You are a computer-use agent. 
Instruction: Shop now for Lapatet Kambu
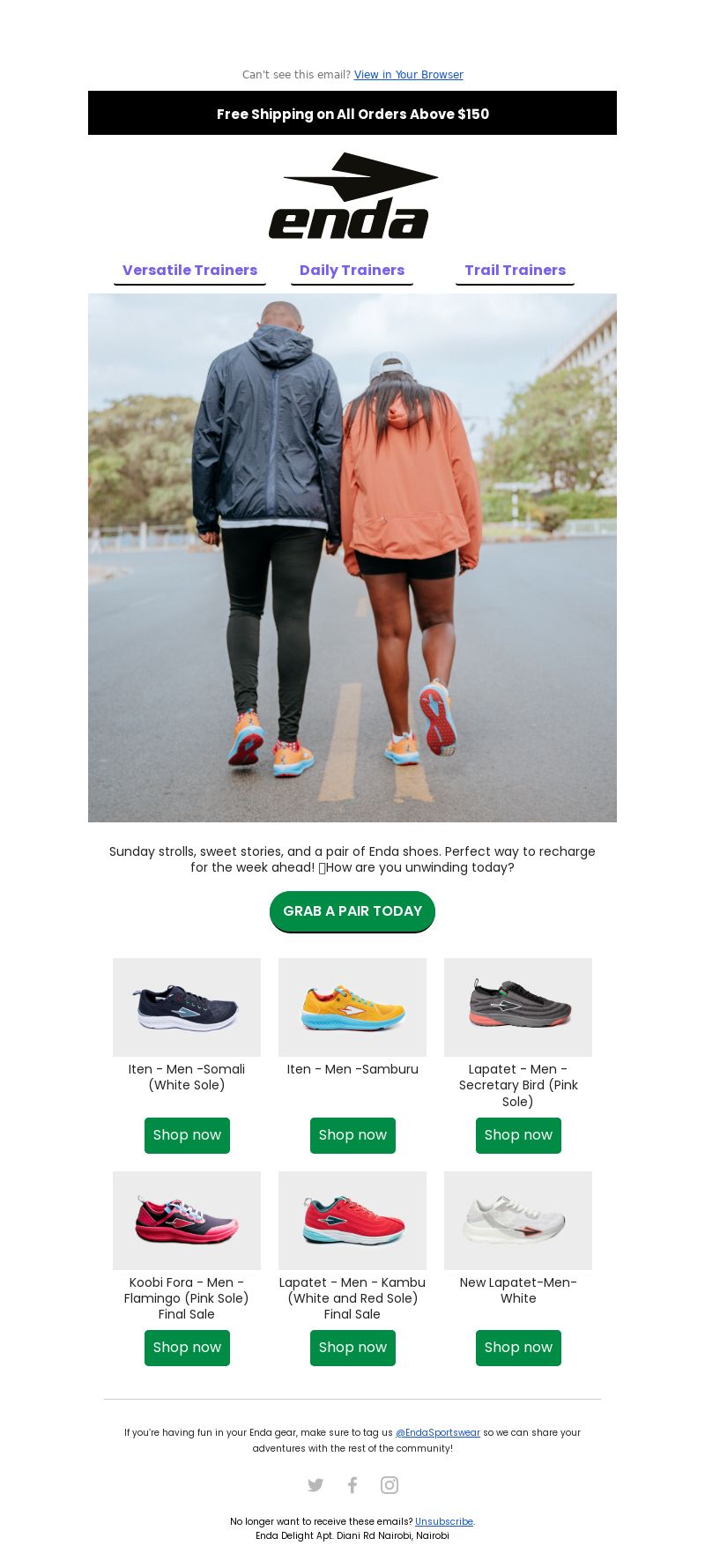pos(352,1348)
